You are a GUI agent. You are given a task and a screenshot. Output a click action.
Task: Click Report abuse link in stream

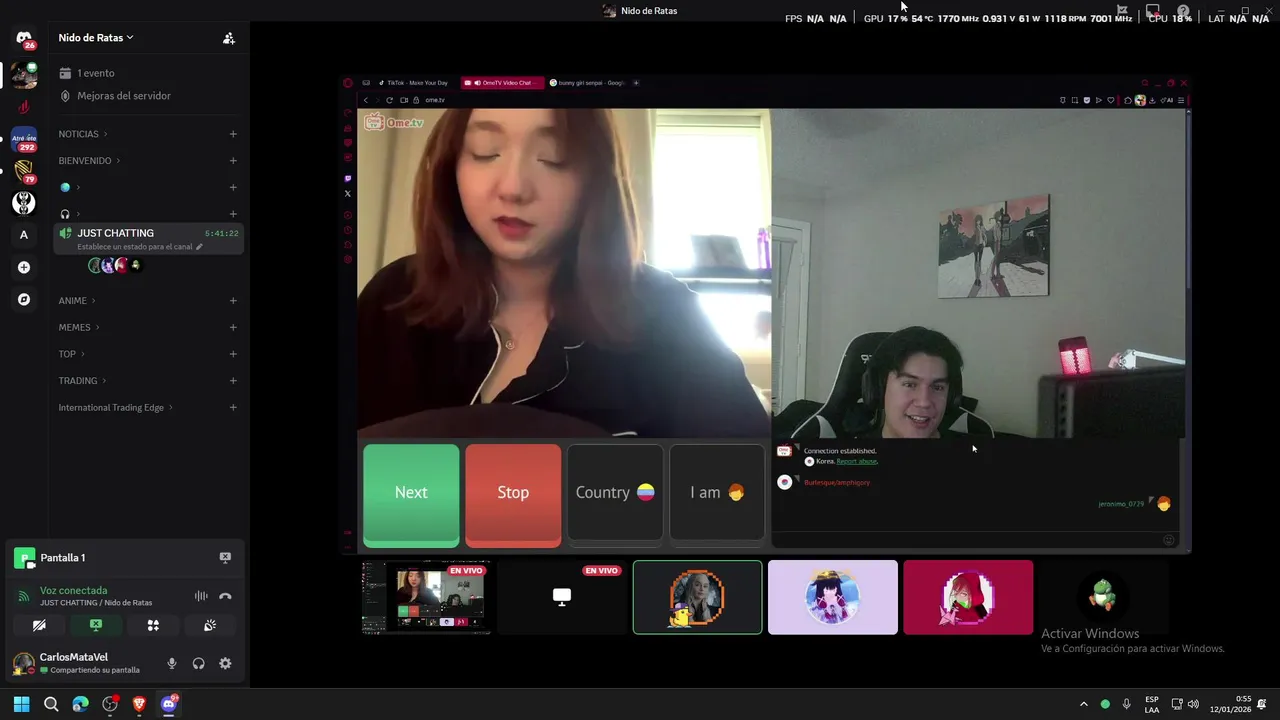857,461
